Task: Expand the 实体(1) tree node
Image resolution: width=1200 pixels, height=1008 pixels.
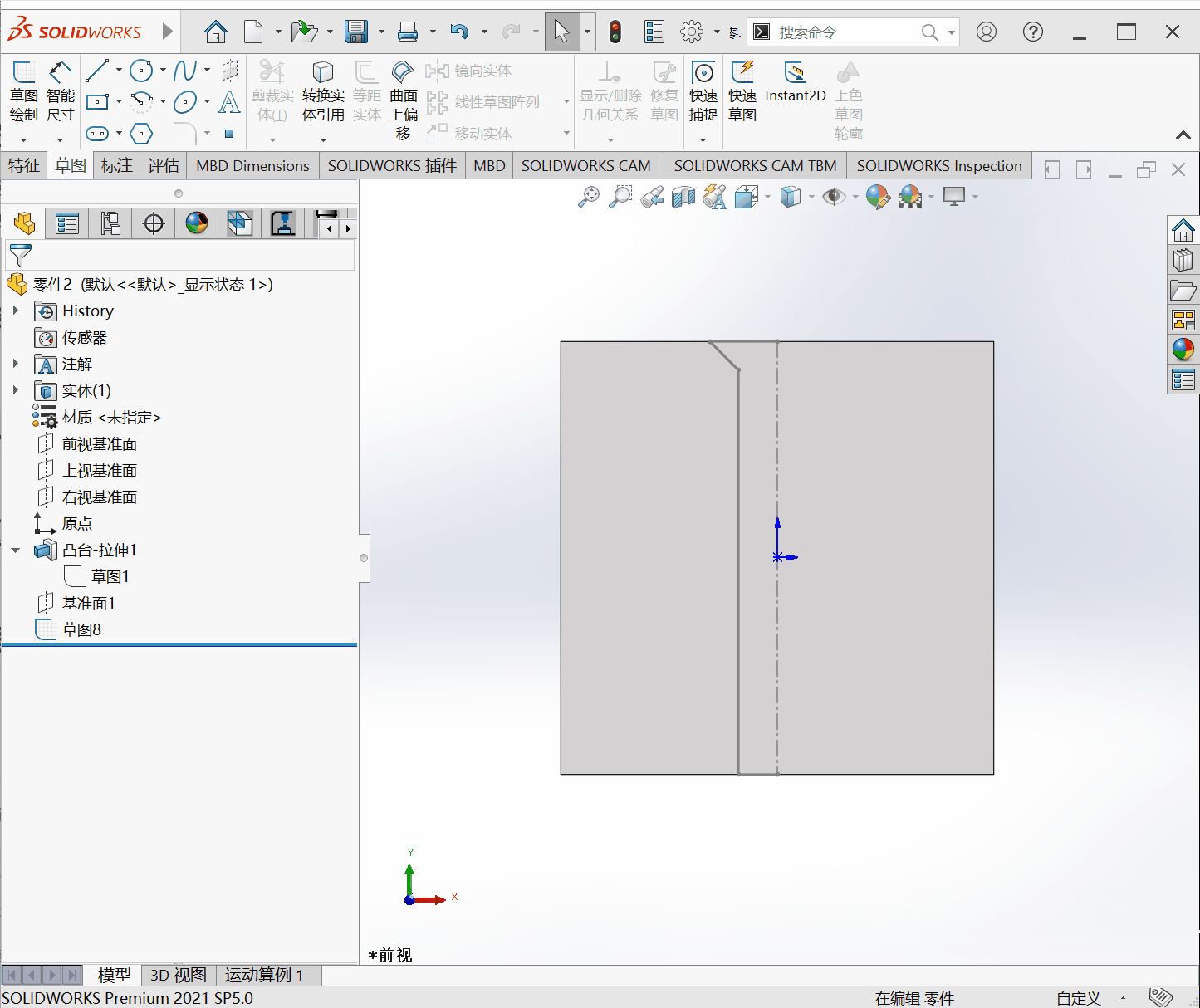Action: pos(15,390)
